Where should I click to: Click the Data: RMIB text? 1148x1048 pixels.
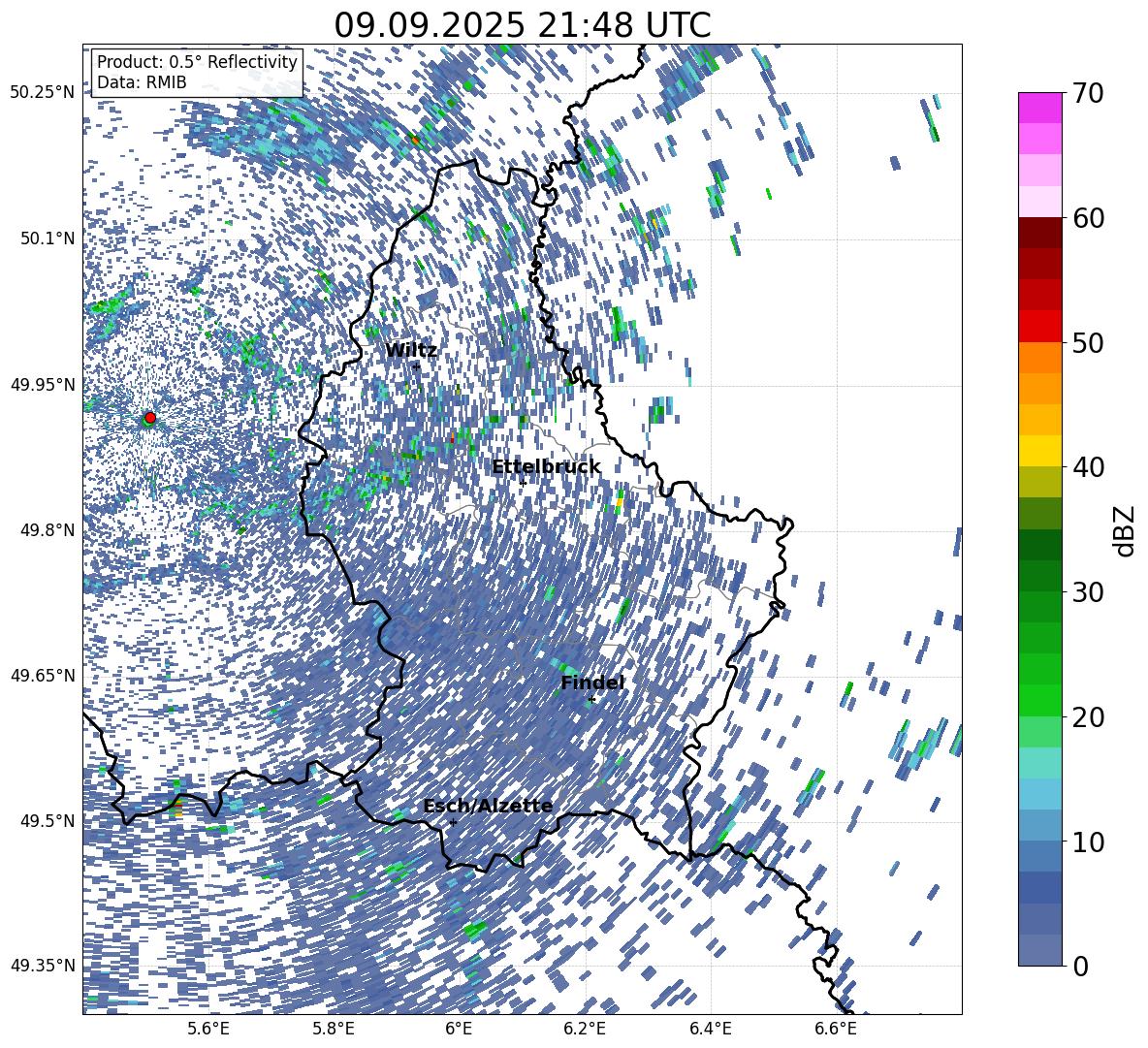click(x=142, y=82)
